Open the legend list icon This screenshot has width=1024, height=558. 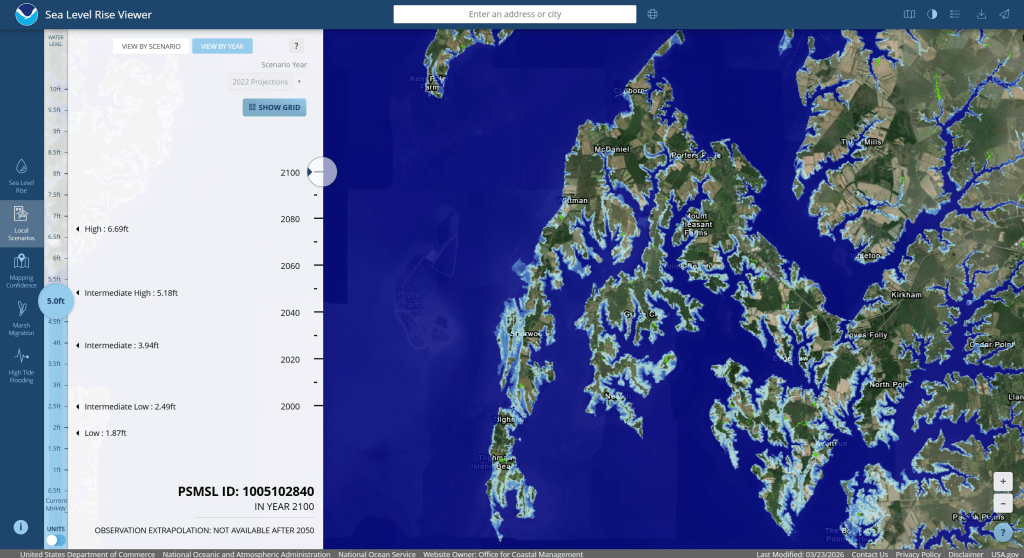956,14
